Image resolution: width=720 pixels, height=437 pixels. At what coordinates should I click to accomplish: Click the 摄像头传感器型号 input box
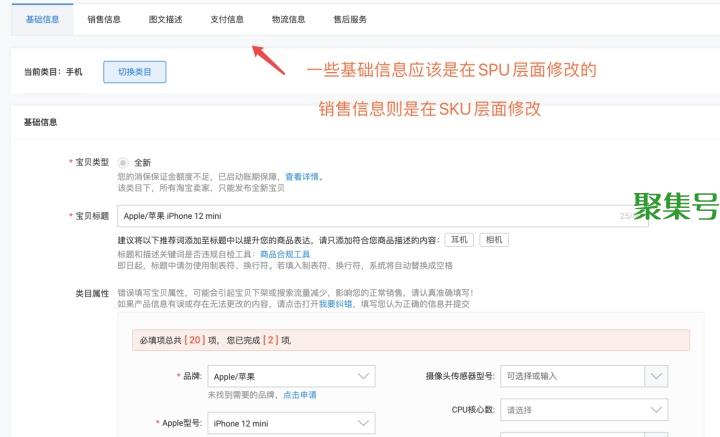point(570,376)
